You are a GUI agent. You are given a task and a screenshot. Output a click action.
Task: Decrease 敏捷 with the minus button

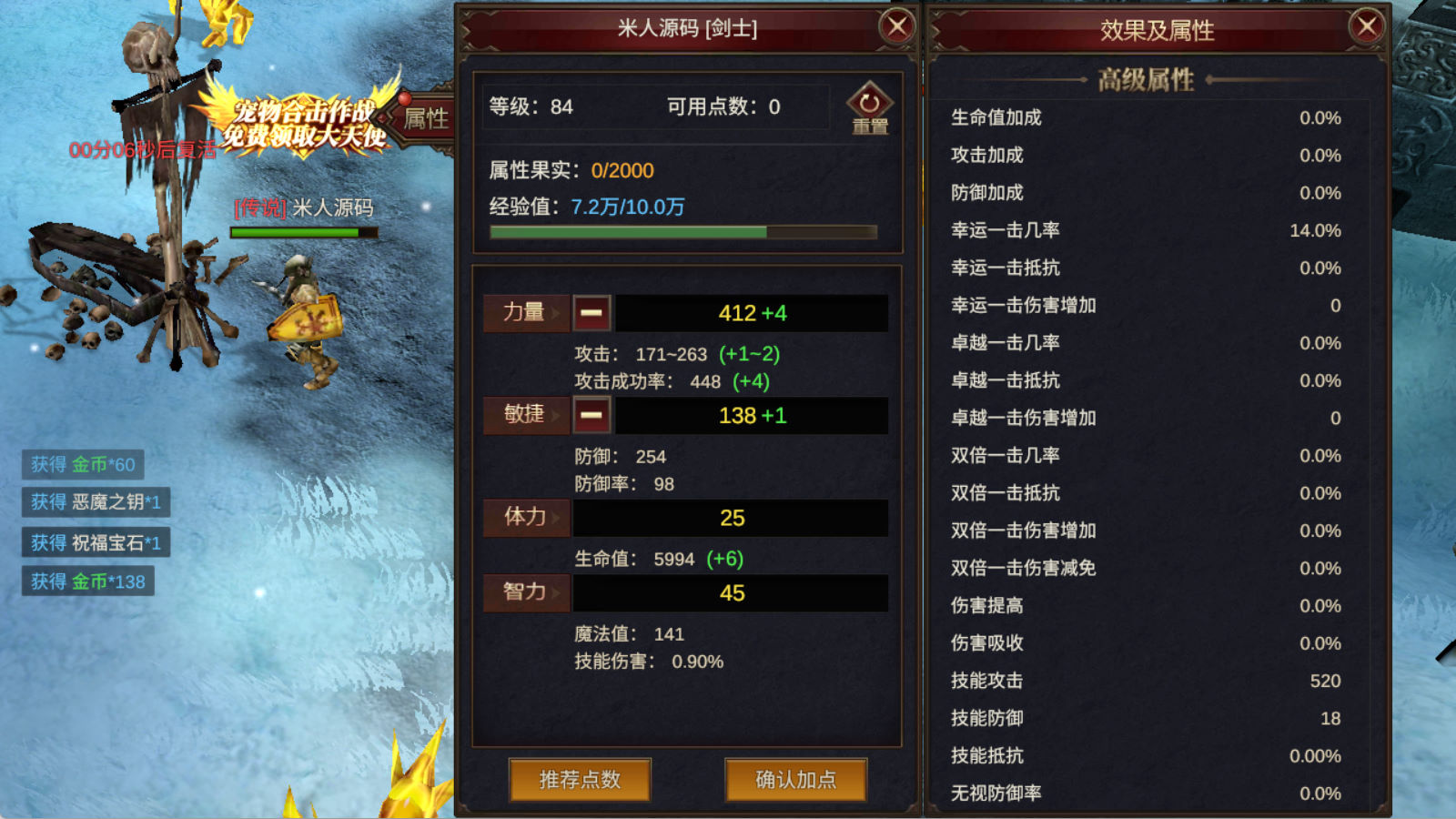coord(591,416)
